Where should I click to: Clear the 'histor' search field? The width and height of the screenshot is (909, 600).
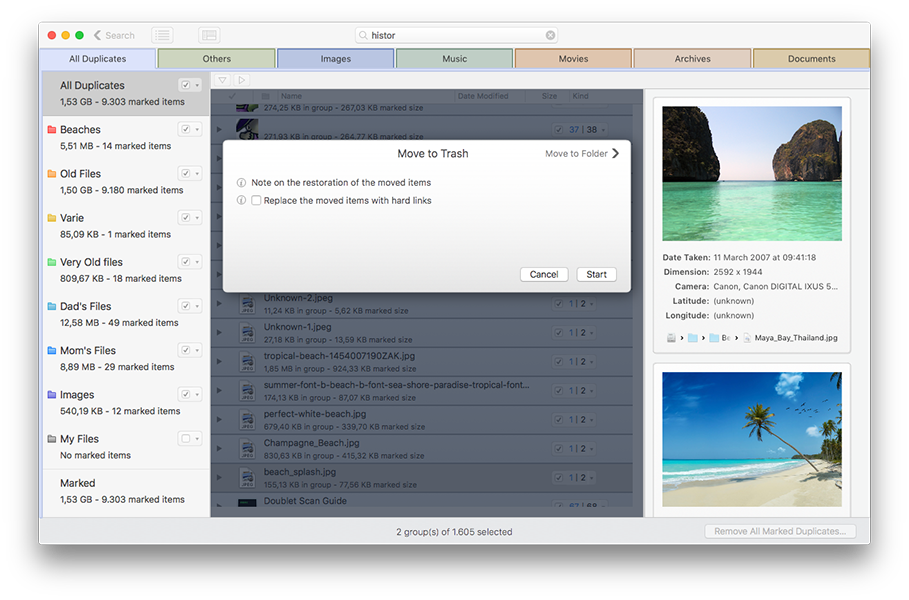click(x=550, y=35)
